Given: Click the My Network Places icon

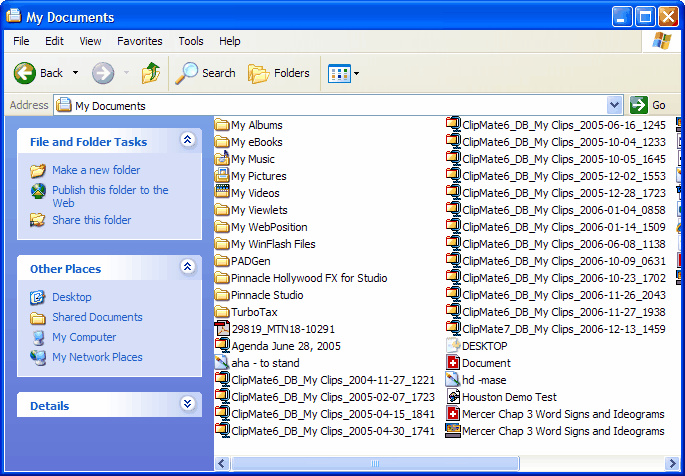Looking at the screenshot, I should [38, 358].
